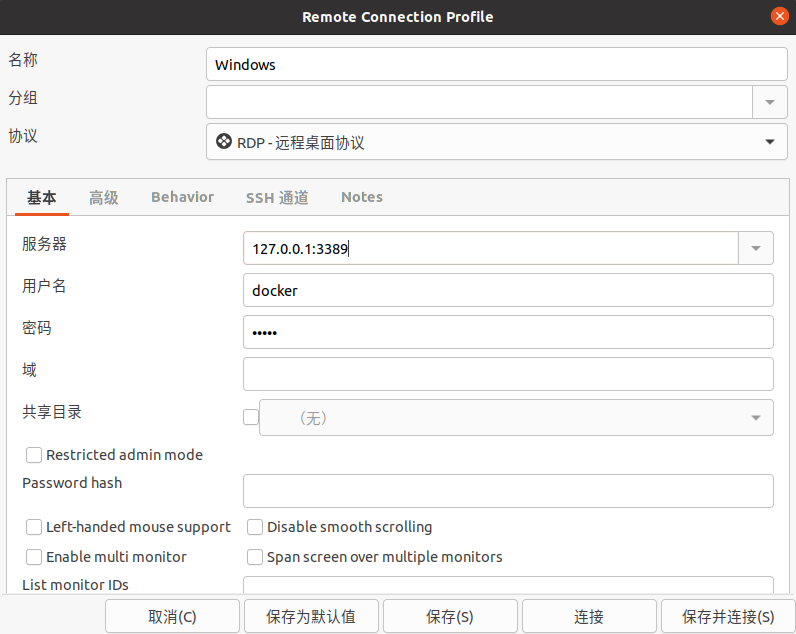Click the 用户名 field containing docker
This screenshot has width=796, height=634.
(508, 290)
